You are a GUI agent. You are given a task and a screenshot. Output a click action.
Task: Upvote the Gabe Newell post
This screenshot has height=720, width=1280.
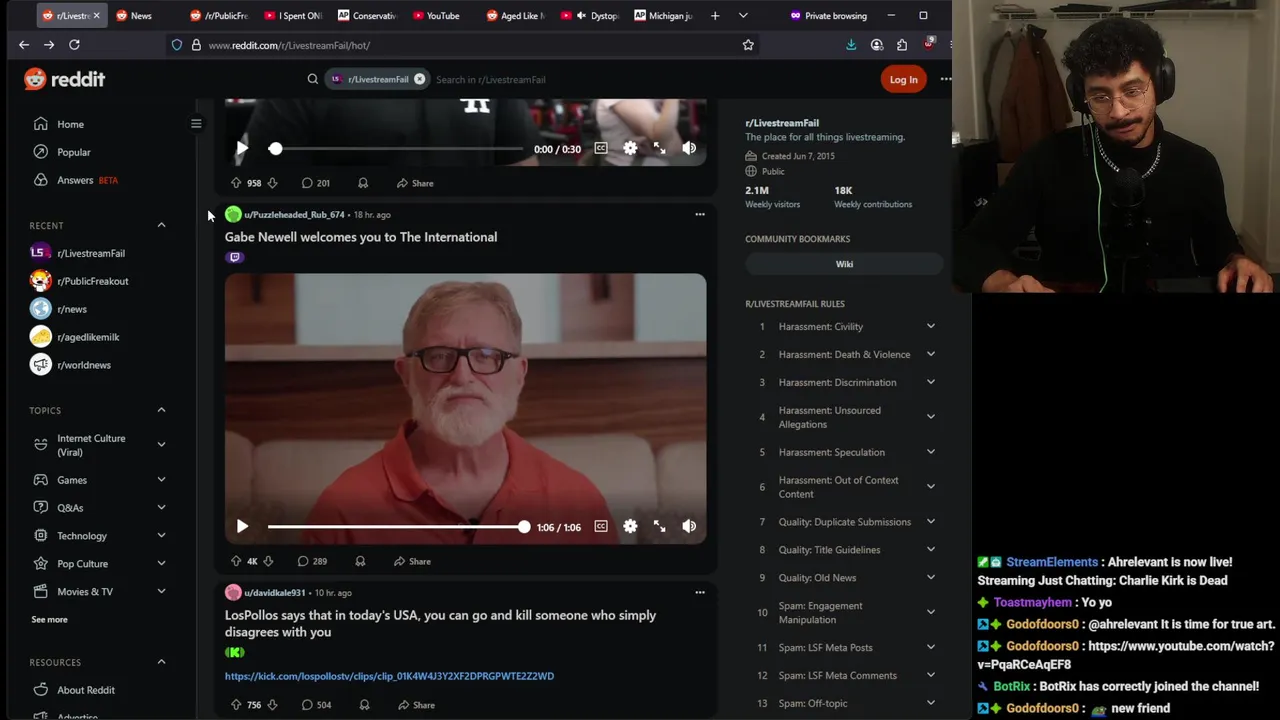tap(236, 561)
